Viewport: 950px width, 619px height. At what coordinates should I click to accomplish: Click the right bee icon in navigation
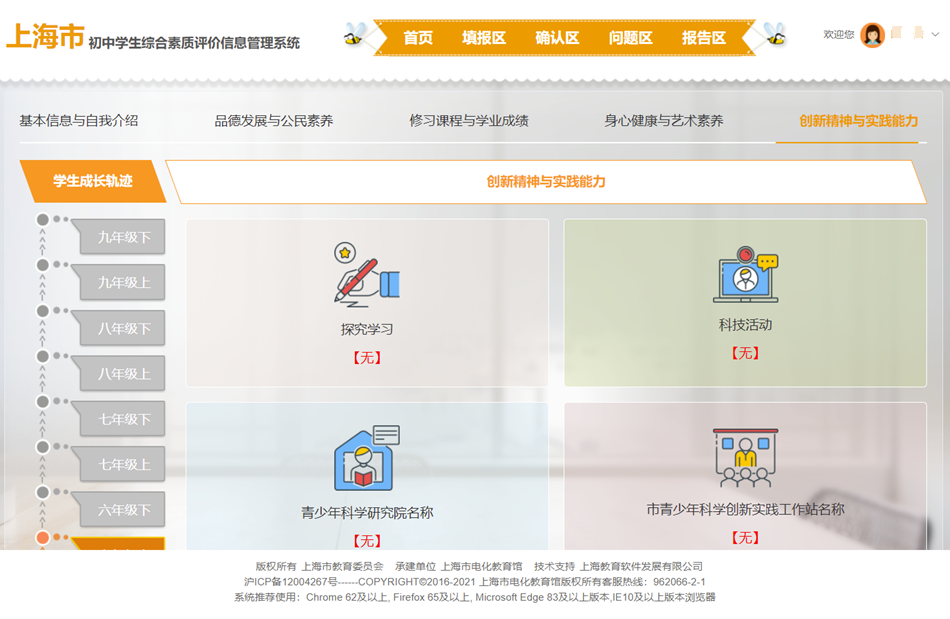776,36
